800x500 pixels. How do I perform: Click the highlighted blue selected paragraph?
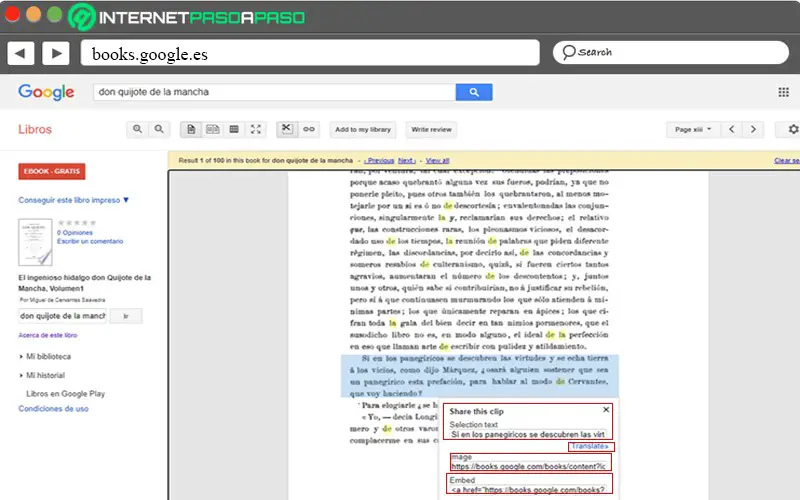(479, 376)
